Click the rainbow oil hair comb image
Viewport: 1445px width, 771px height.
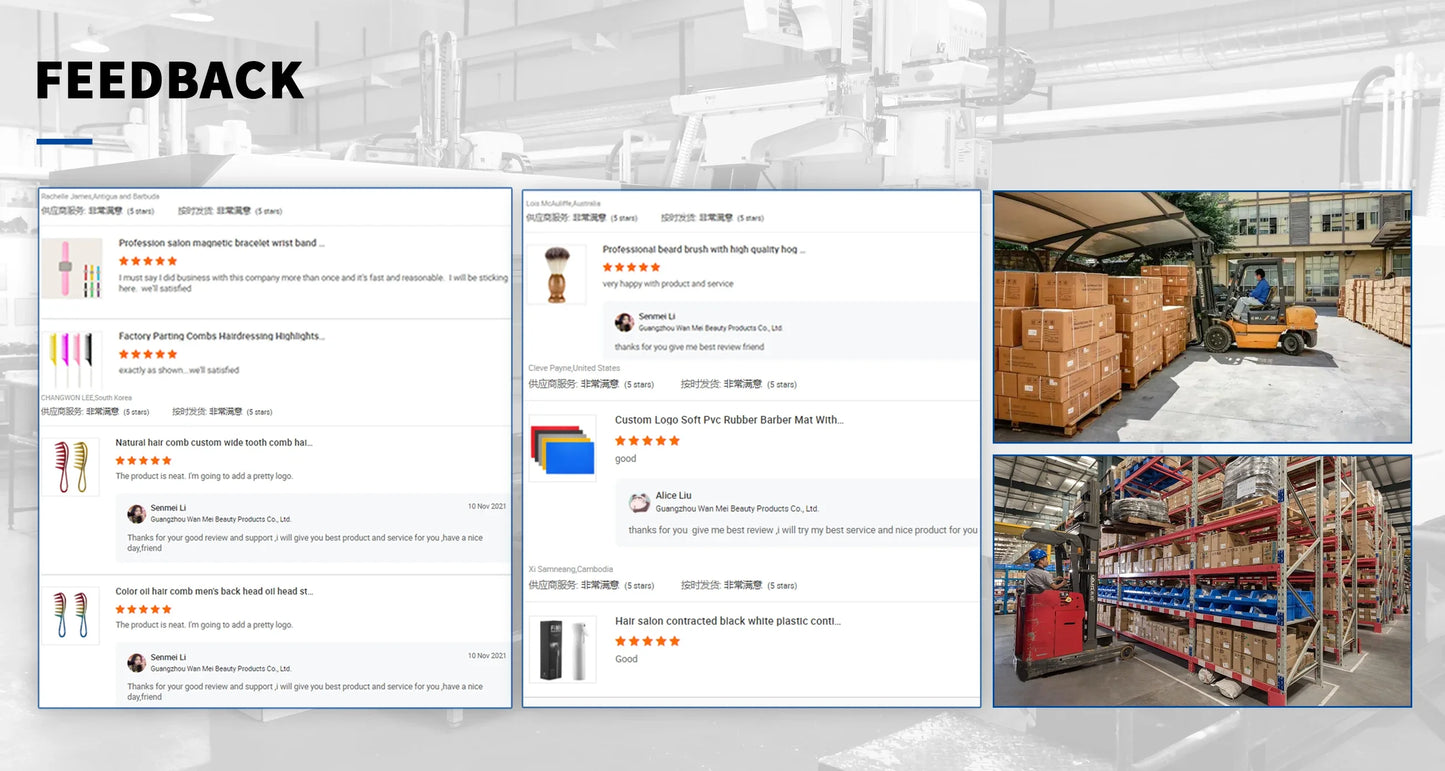(71, 615)
